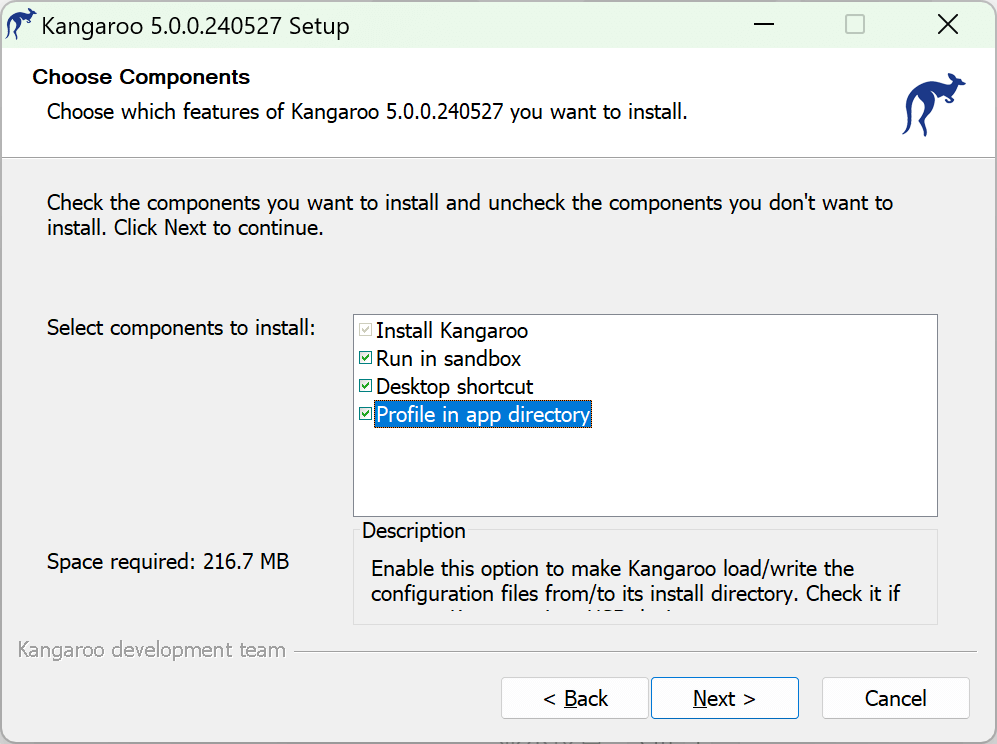Toggle the Desktop shortcut checkbox

coord(365,386)
